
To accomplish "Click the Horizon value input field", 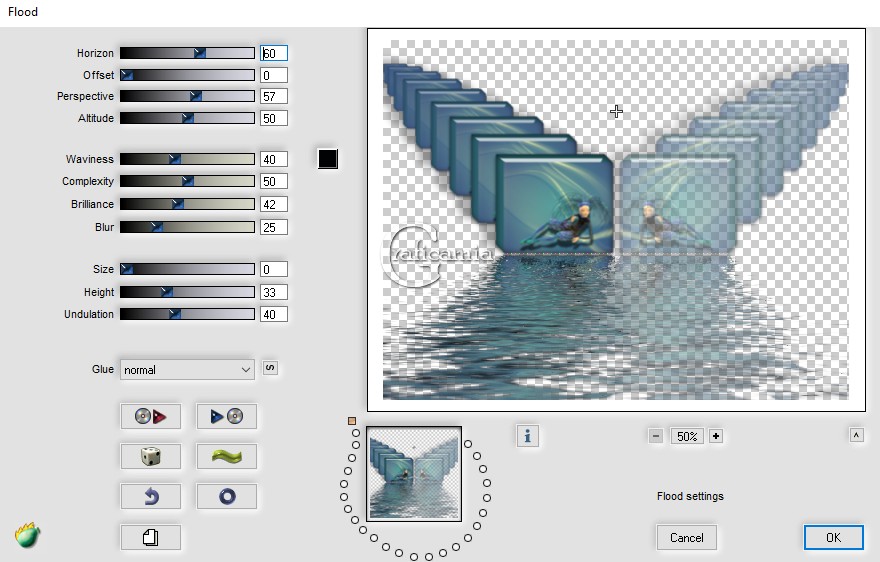I will click(274, 53).
